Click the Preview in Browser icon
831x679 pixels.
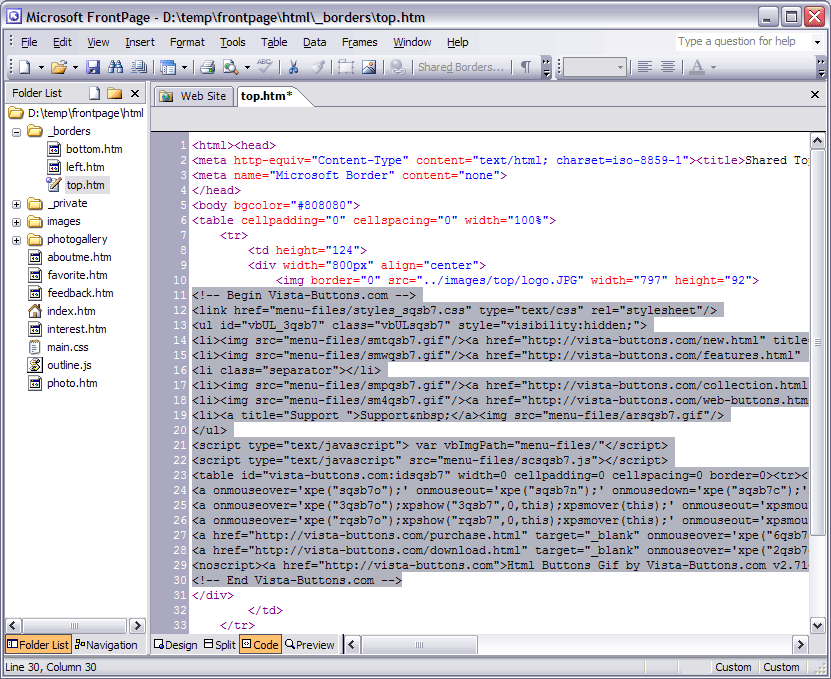[x=231, y=67]
